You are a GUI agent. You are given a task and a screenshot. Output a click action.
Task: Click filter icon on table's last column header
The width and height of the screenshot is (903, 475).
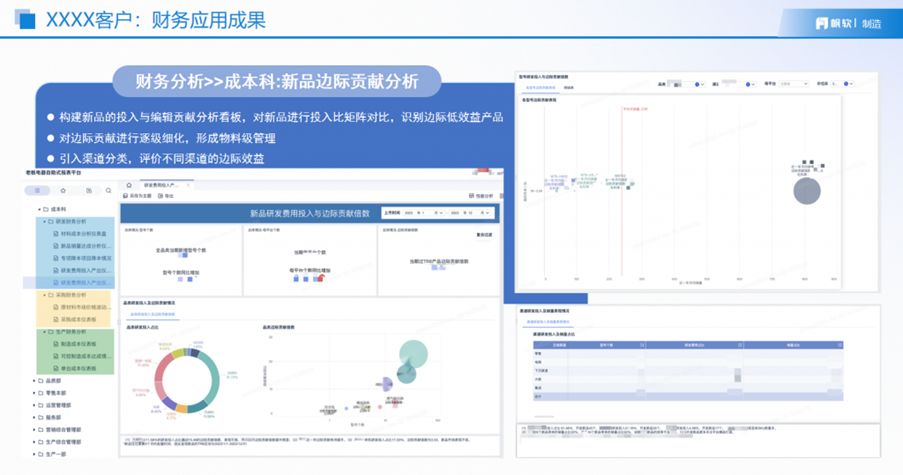(840, 345)
